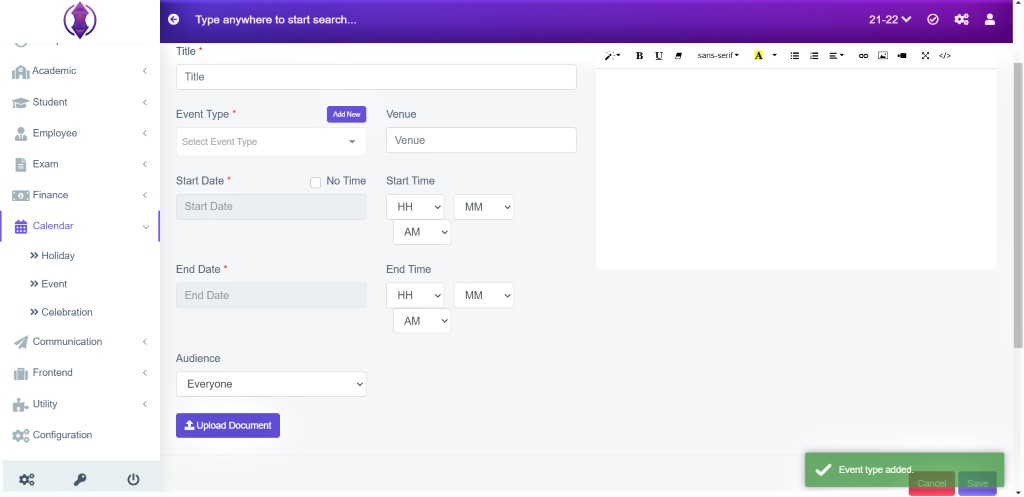Viewport: 1024px width, 497px height.
Task: Insert a picture via image icon
Action: click(x=882, y=56)
